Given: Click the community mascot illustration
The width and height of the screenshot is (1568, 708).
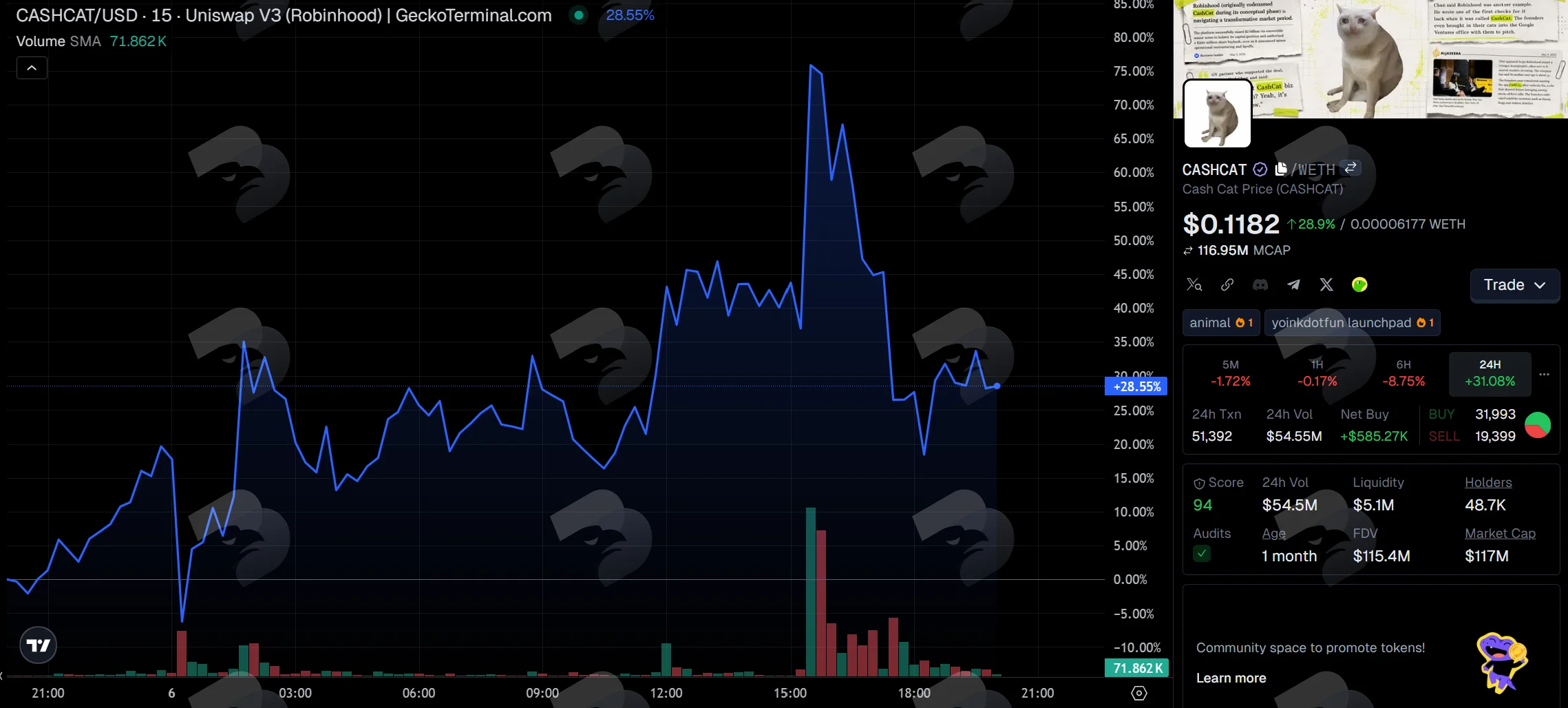Looking at the screenshot, I should point(1502,662).
